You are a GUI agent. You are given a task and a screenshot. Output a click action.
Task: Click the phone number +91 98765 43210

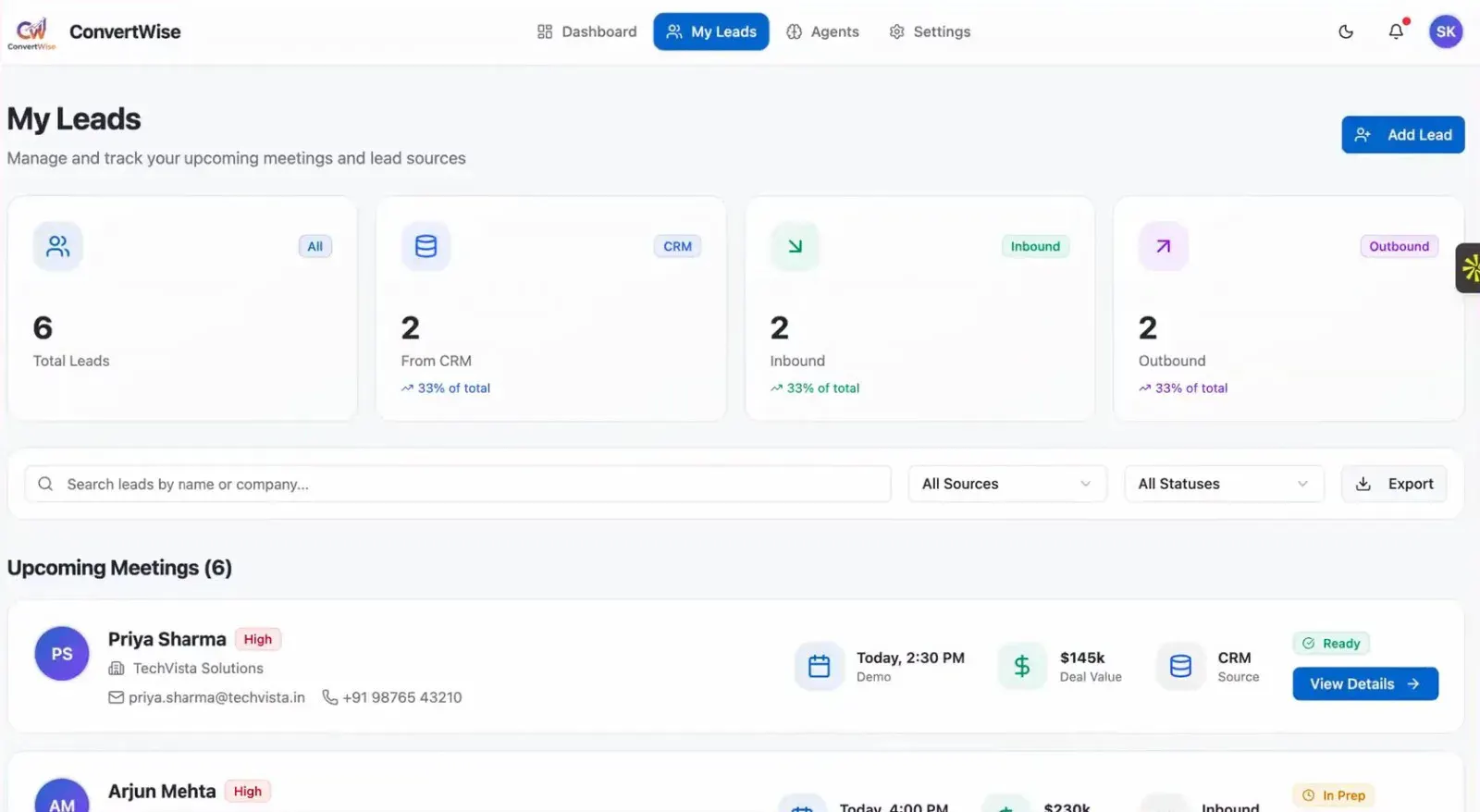click(401, 697)
